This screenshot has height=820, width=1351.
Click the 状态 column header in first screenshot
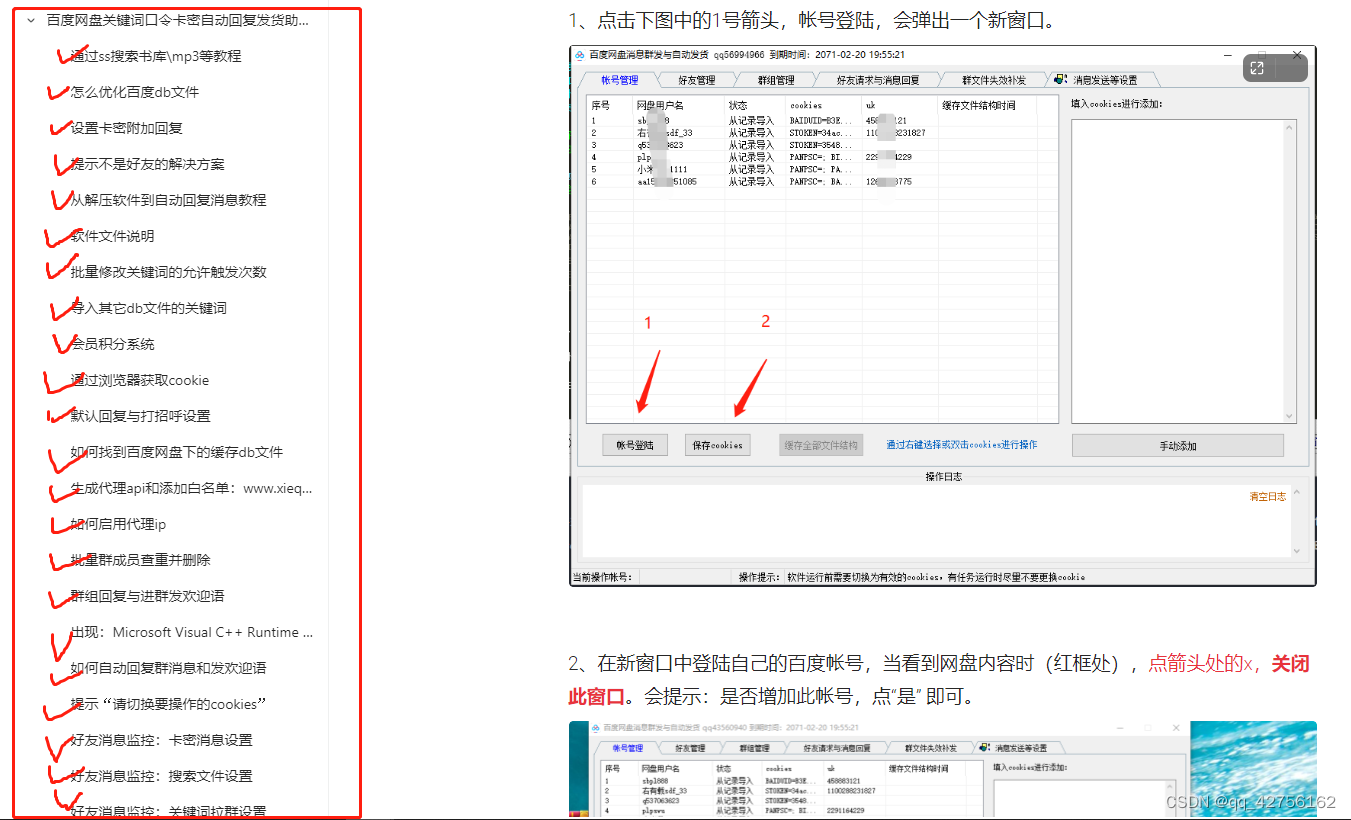[755, 105]
